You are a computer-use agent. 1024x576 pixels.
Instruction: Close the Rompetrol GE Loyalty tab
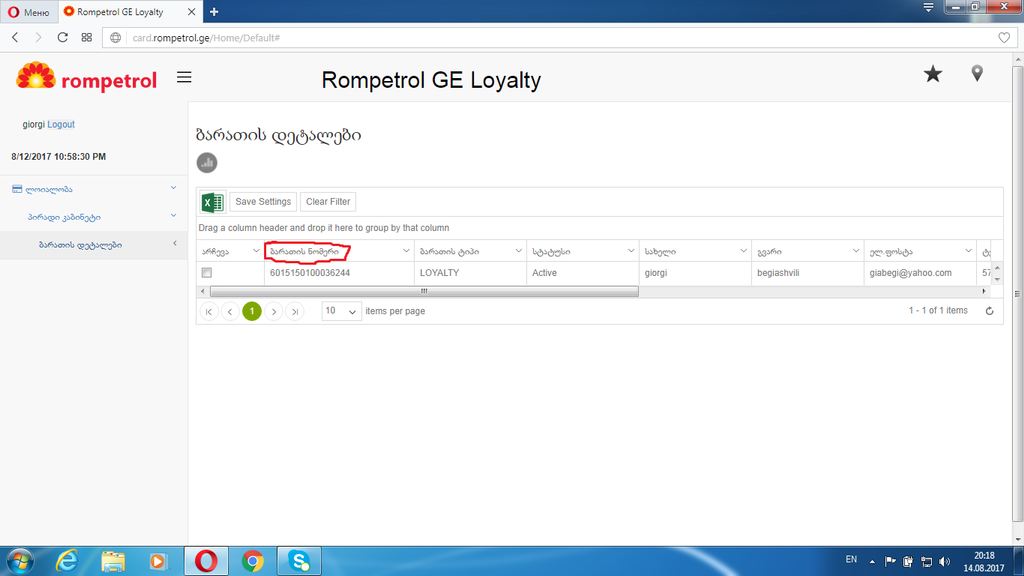coord(191,12)
